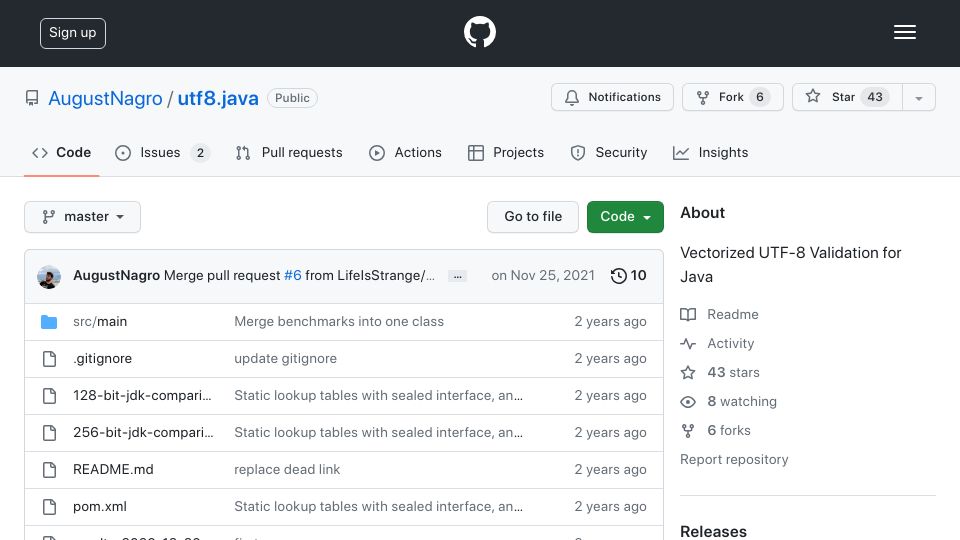The width and height of the screenshot is (960, 540).
Task: Open the 256-bit-jdk-compari… file
Action: click(143, 432)
